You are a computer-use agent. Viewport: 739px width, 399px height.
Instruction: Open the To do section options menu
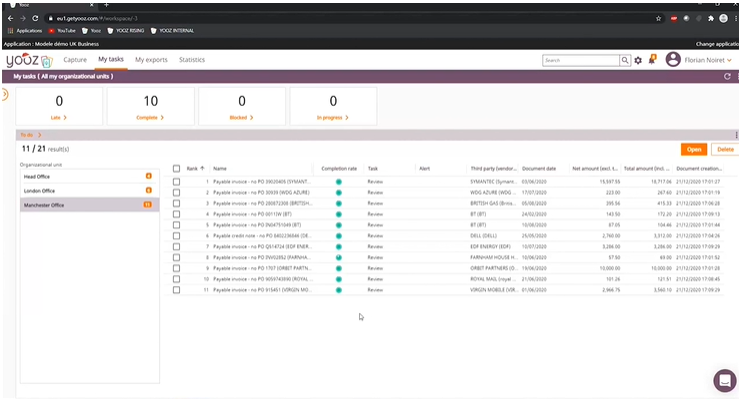click(736, 135)
